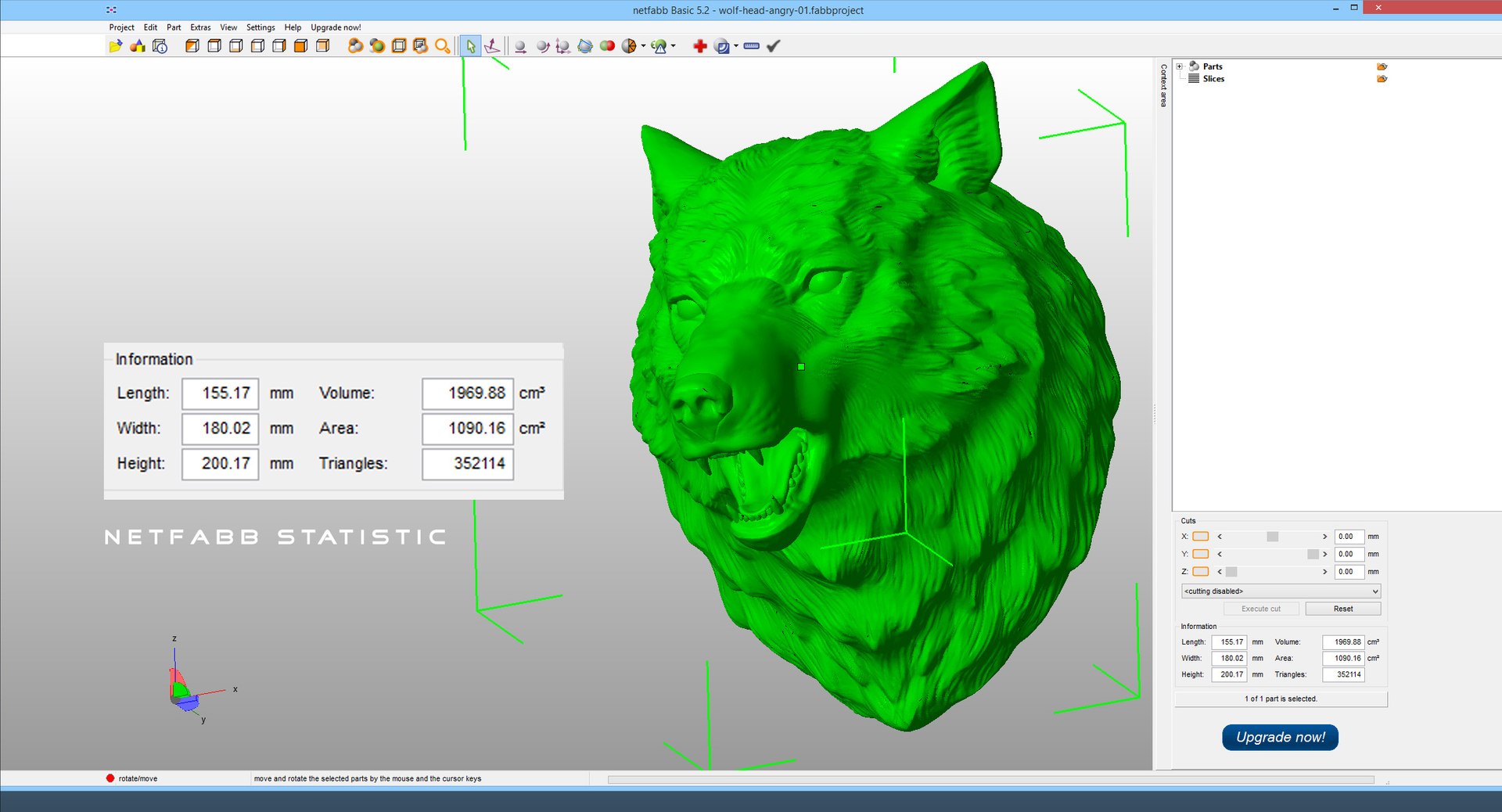Select the Slices tree item
The image size is (1502, 812).
tap(1213, 78)
